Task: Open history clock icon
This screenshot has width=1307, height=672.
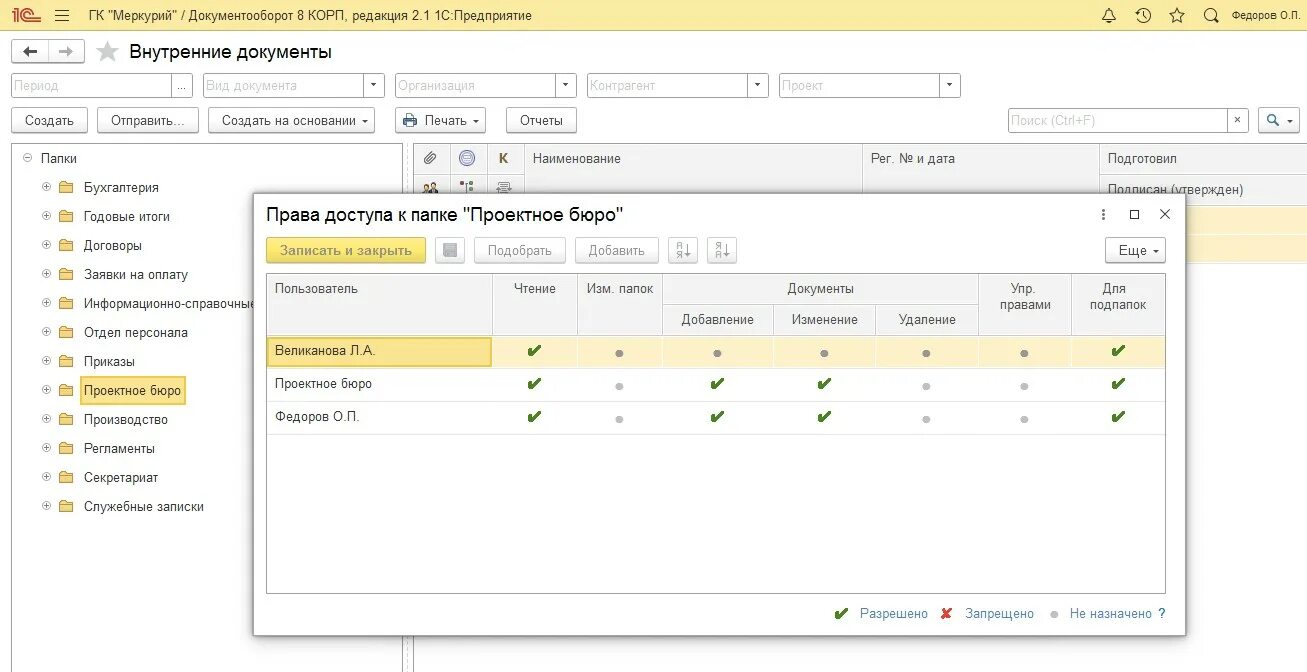Action: 1143,16
